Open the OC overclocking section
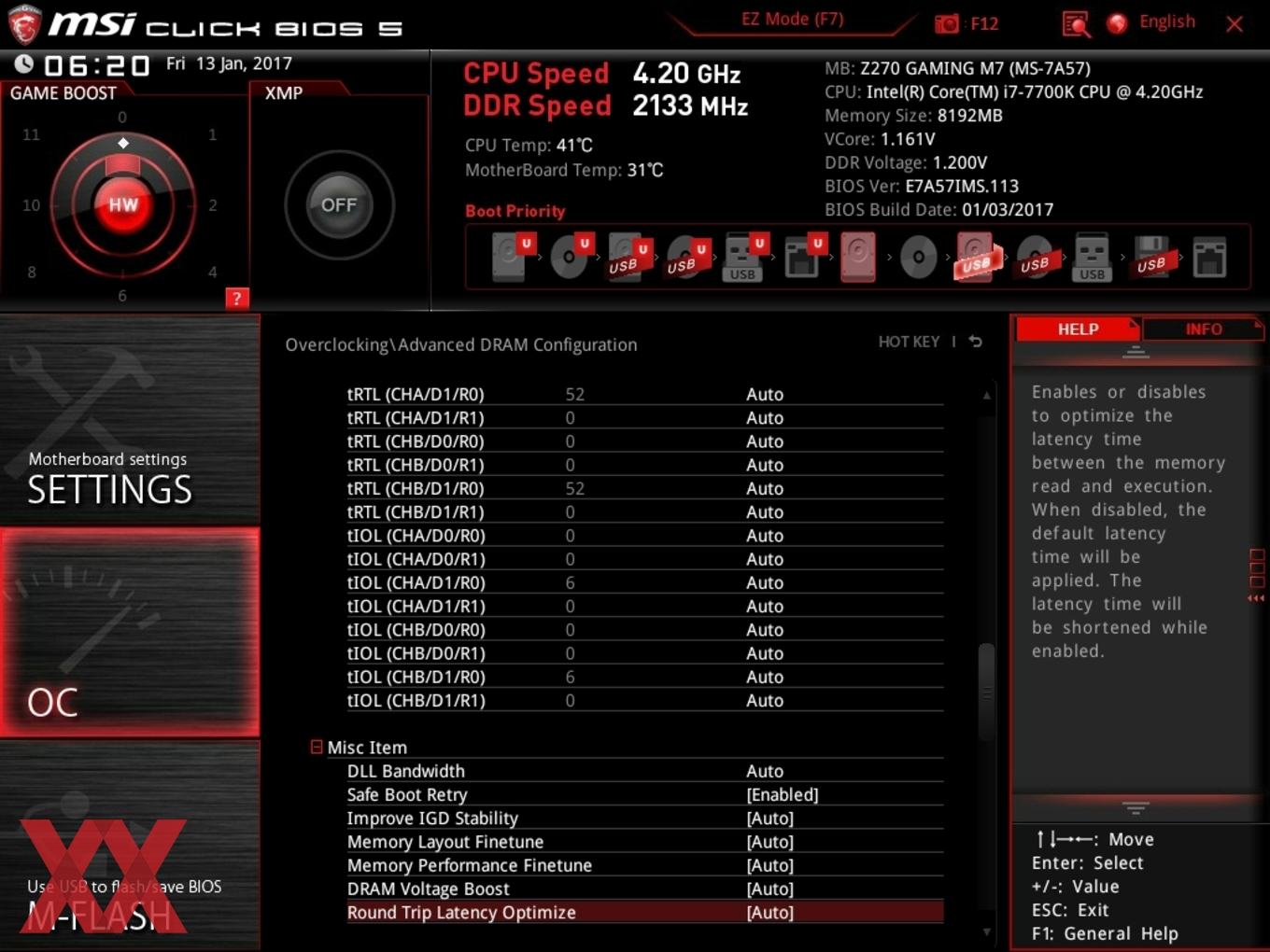Viewport: 1270px width, 952px height. tap(130, 632)
